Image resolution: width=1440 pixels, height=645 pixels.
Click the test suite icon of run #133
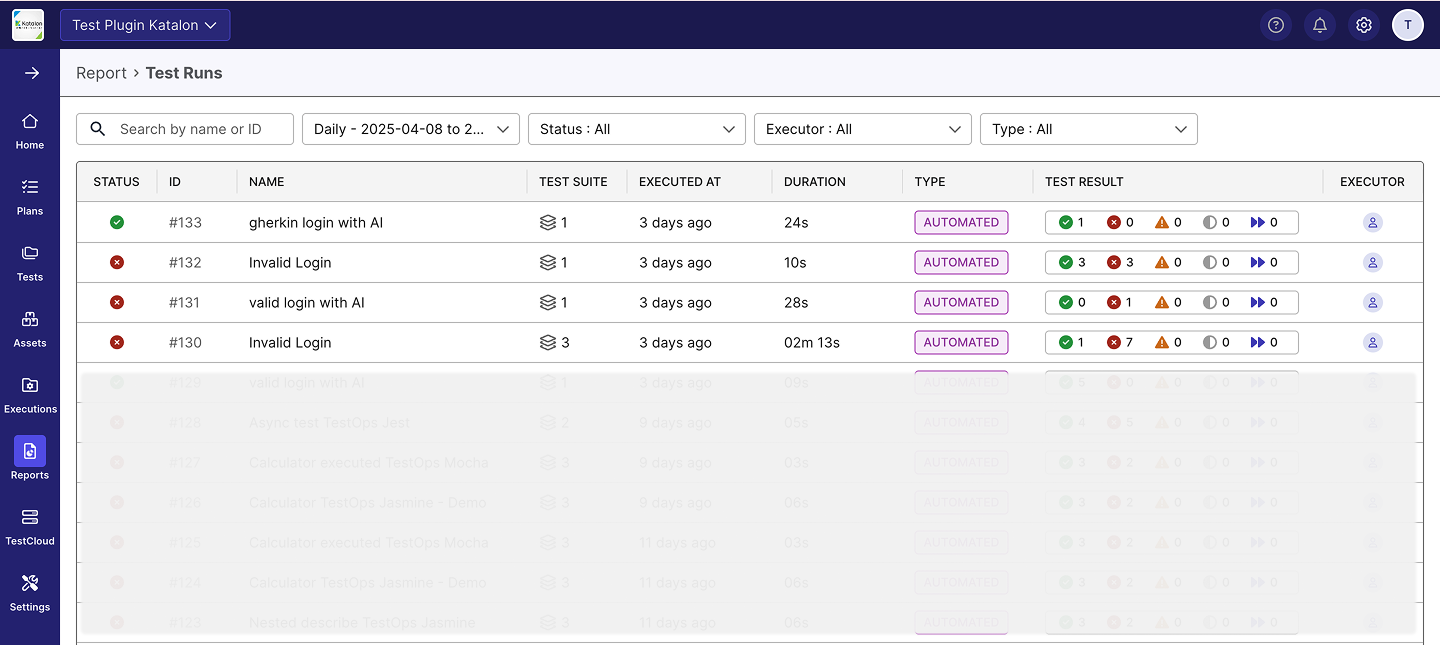(547, 222)
